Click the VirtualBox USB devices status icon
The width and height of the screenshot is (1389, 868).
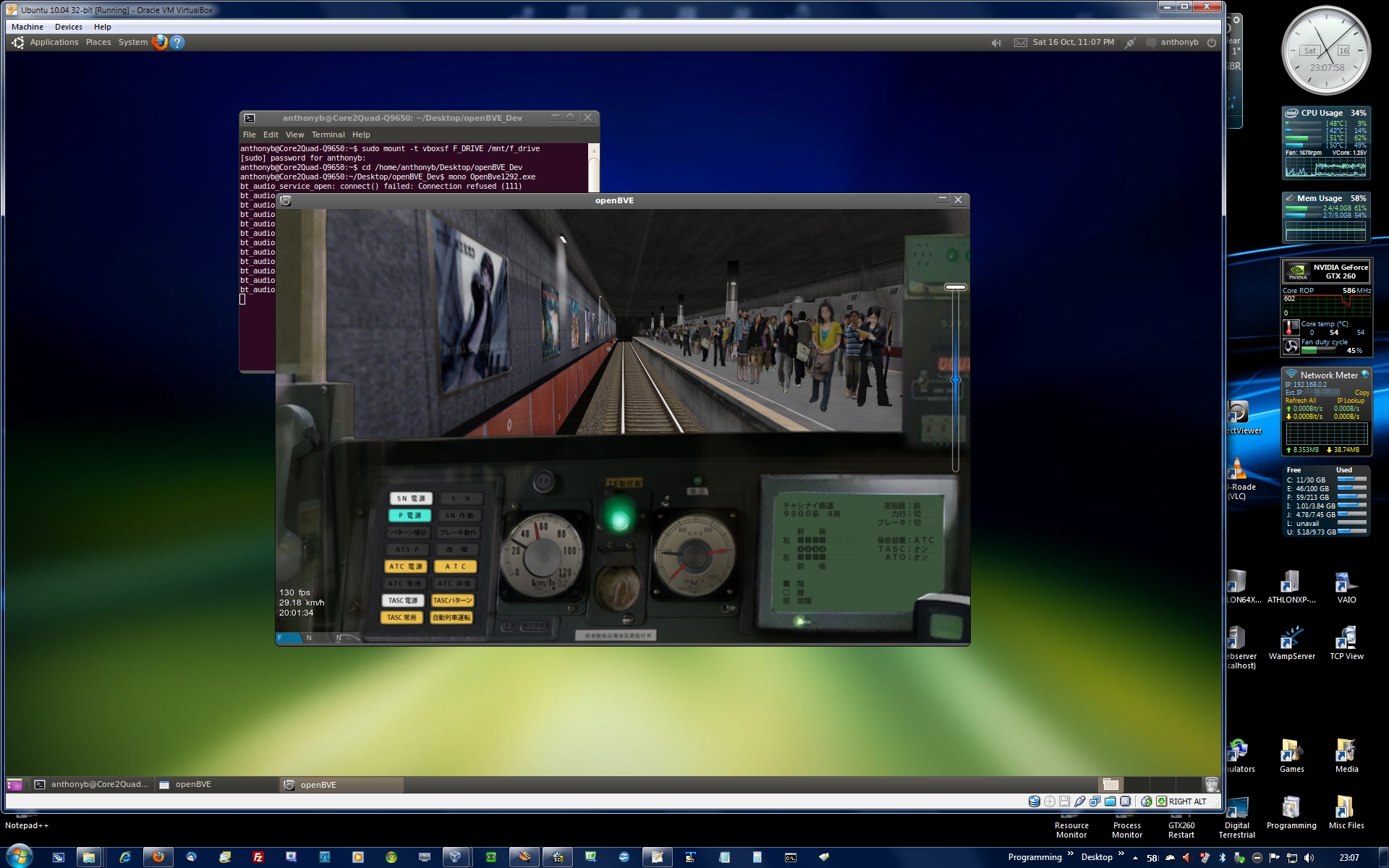tap(1079, 801)
